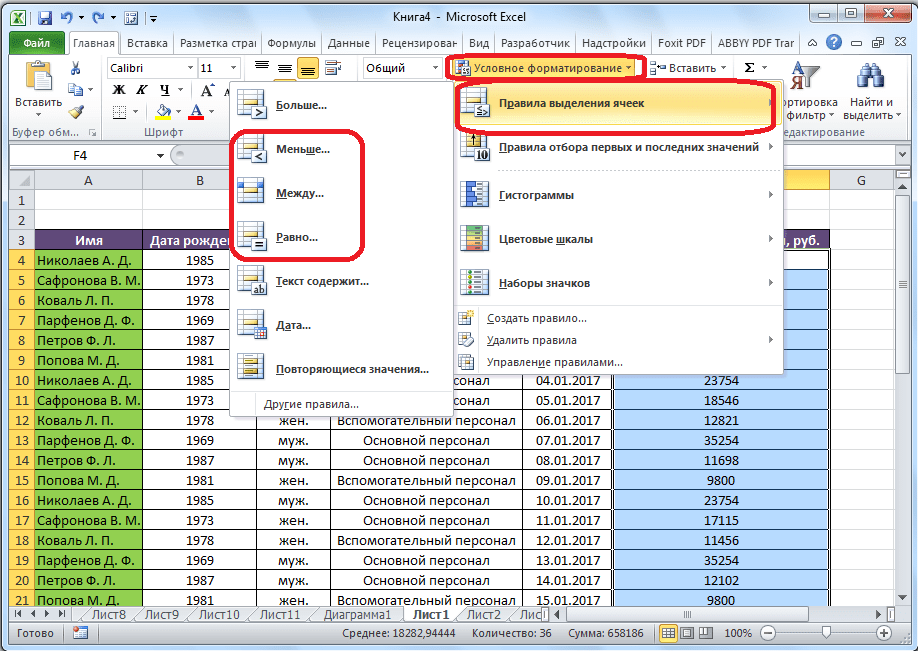
Task: Switch to Page Layout view in status bar
Action: pos(689,634)
